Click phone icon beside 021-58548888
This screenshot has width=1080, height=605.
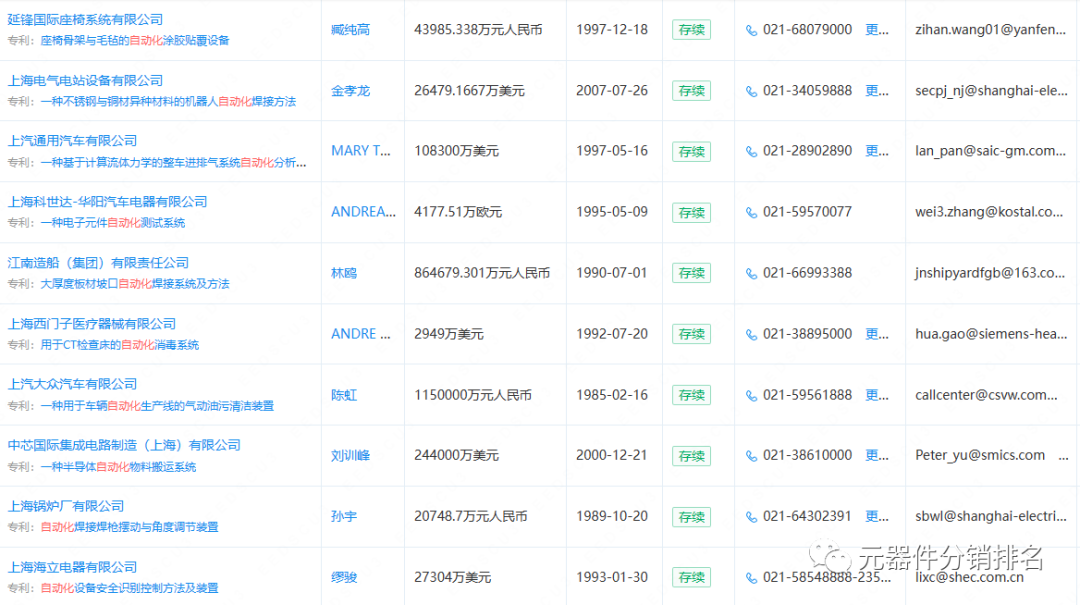pyautogui.click(x=751, y=577)
